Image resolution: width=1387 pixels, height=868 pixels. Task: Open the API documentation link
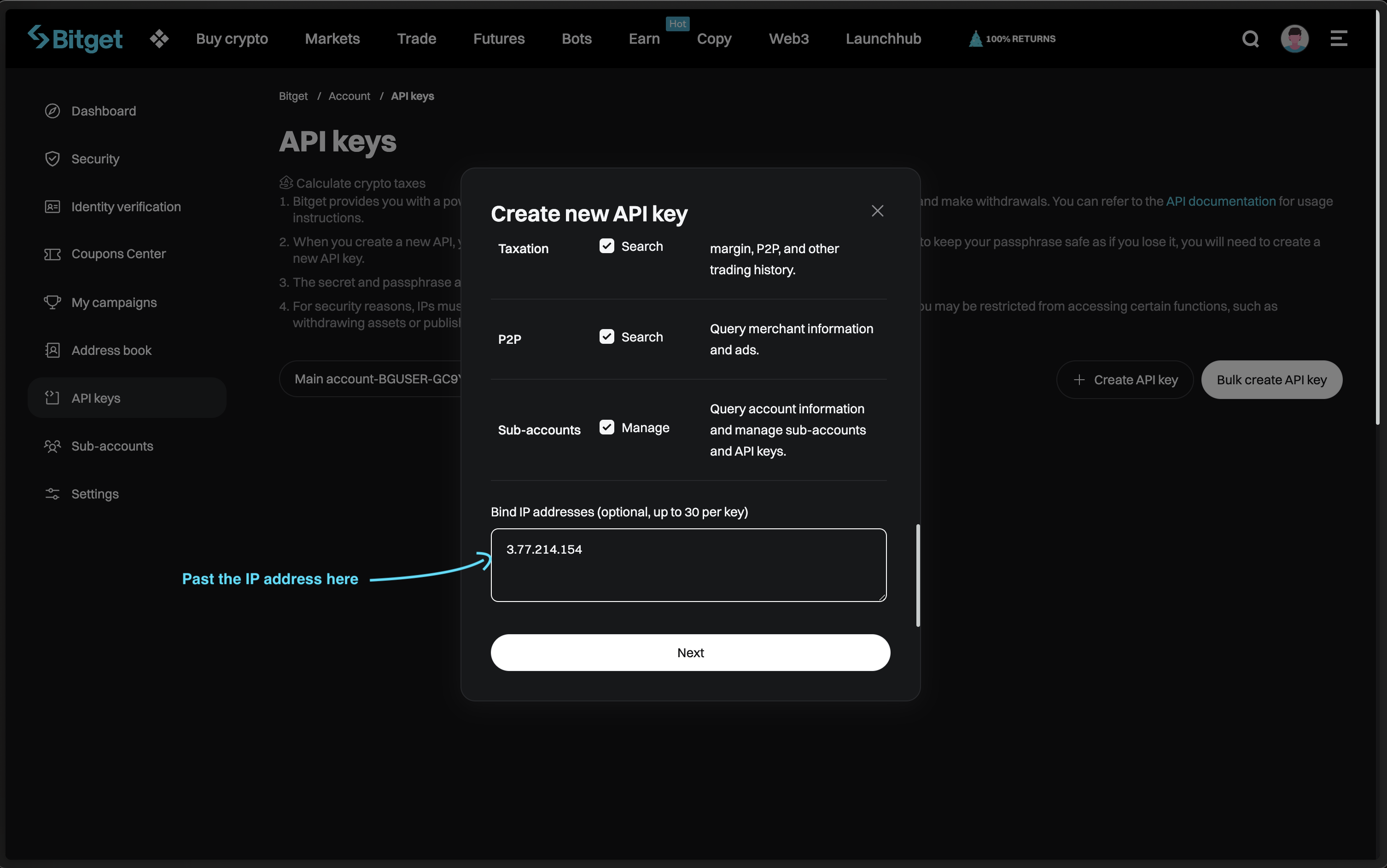pos(1220,202)
